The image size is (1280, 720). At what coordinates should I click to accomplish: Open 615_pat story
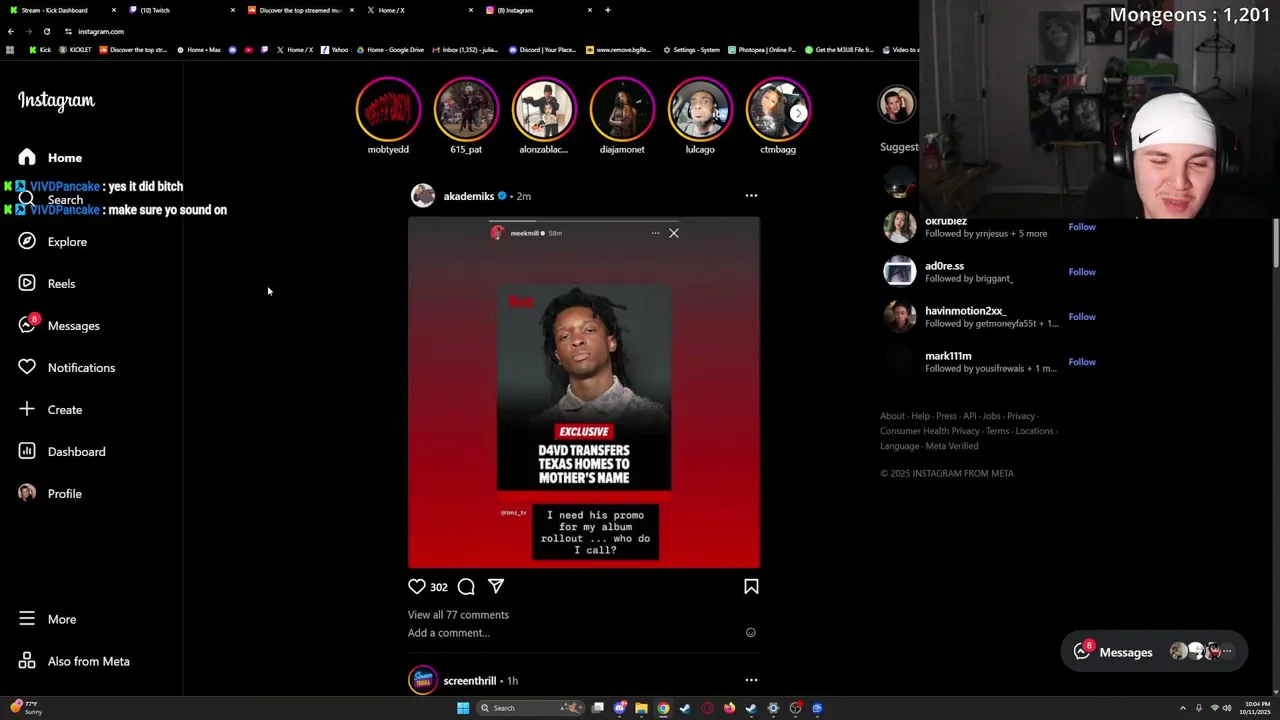(466, 109)
